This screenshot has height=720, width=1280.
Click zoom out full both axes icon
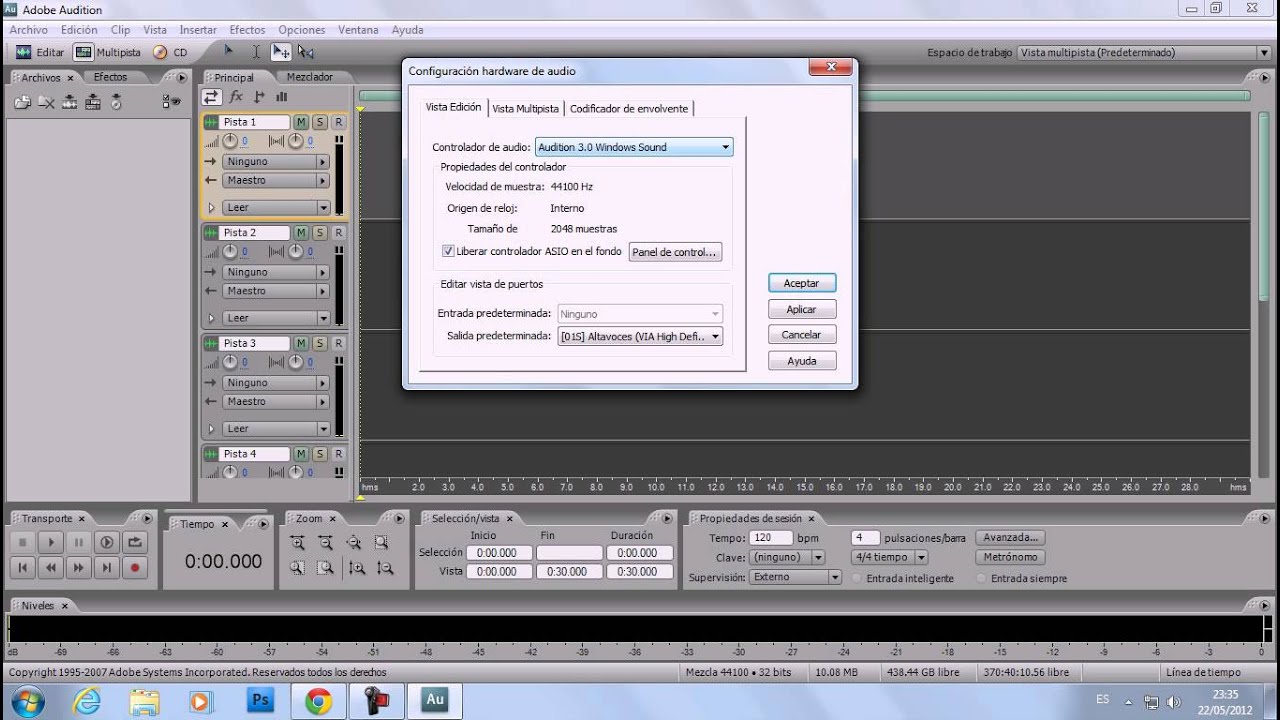tap(353, 542)
